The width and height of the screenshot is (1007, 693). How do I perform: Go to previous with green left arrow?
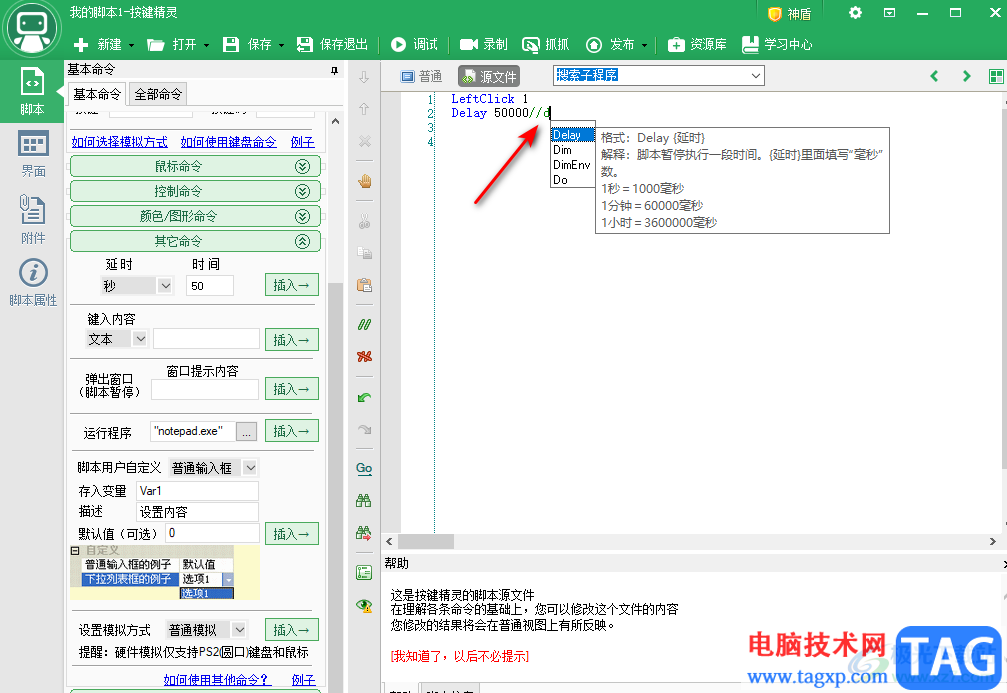click(934, 76)
